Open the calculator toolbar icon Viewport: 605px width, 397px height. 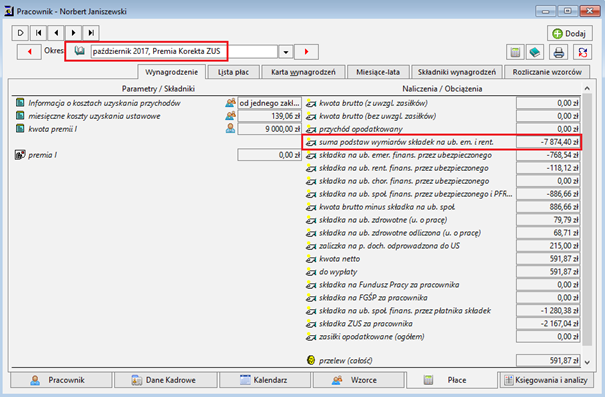[x=515, y=52]
